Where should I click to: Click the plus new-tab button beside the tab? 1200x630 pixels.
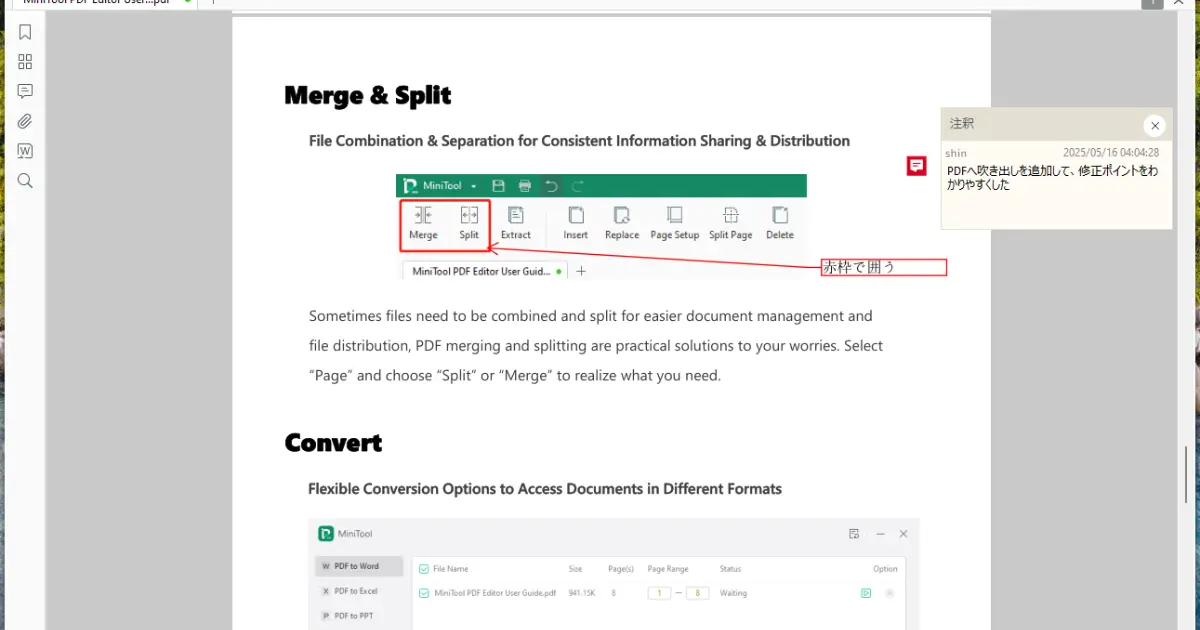pos(581,271)
